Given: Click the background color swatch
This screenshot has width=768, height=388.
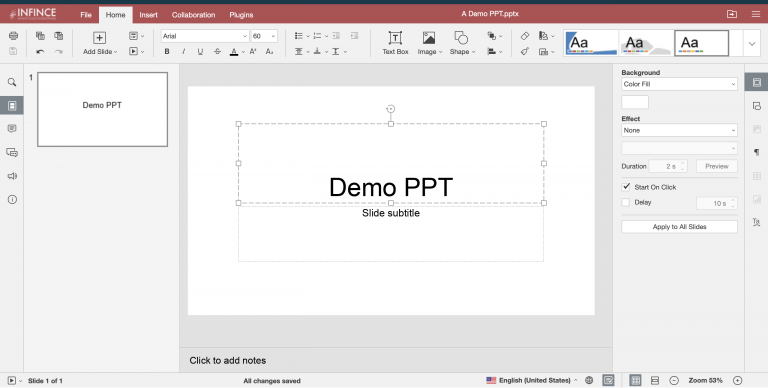Looking at the screenshot, I should tap(635, 102).
